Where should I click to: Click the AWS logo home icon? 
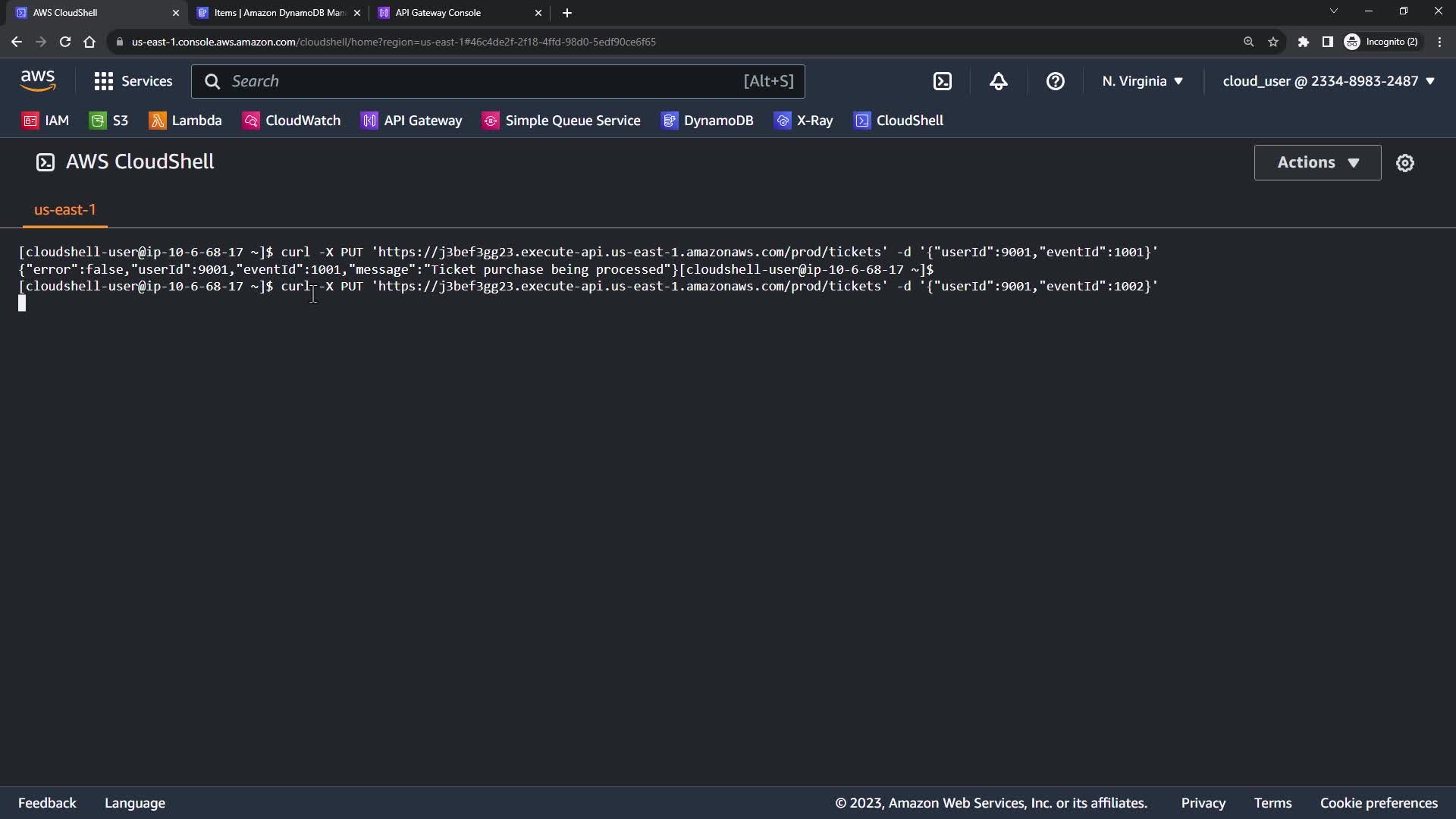pos(38,80)
